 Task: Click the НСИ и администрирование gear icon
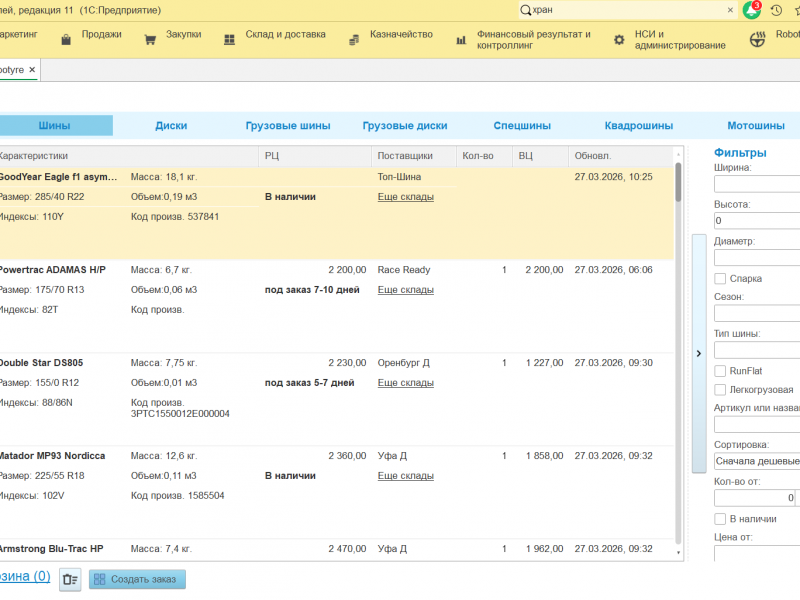(x=619, y=40)
